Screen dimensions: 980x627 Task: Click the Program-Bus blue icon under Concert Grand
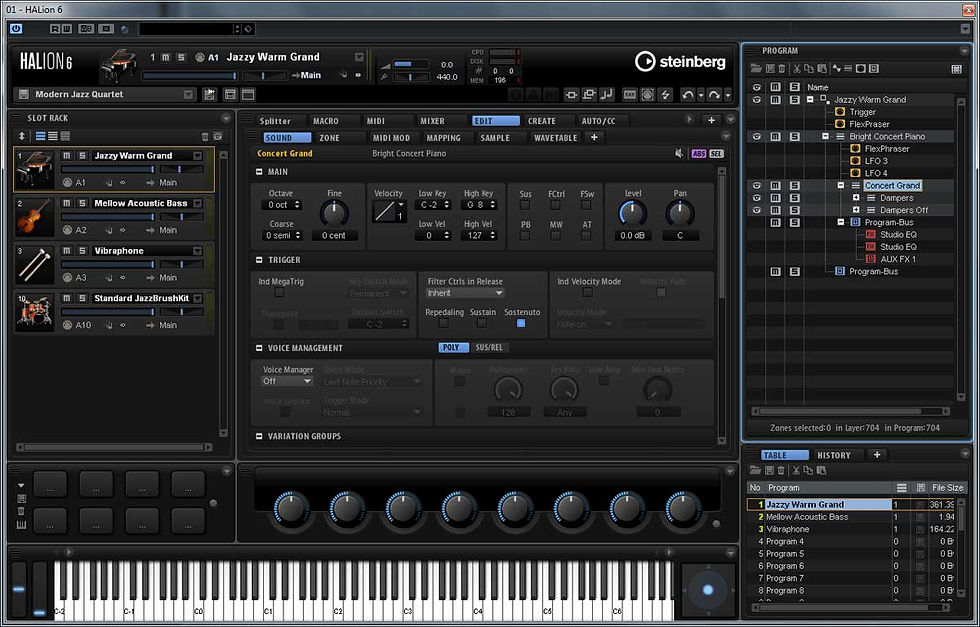pyautogui.click(x=855, y=223)
